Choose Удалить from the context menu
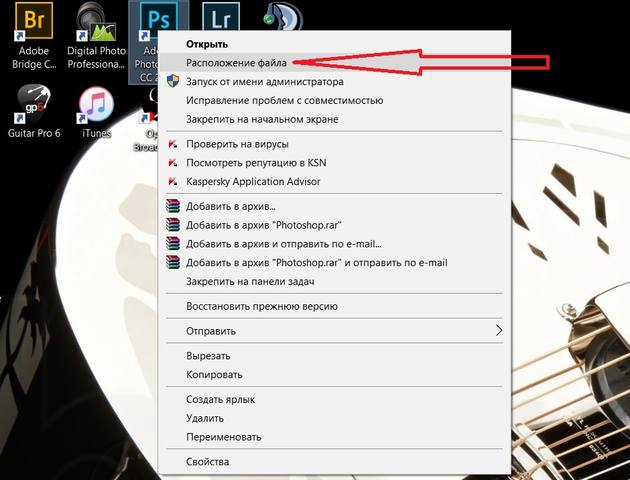The width and height of the screenshot is (630, 480). pos(335,419)
